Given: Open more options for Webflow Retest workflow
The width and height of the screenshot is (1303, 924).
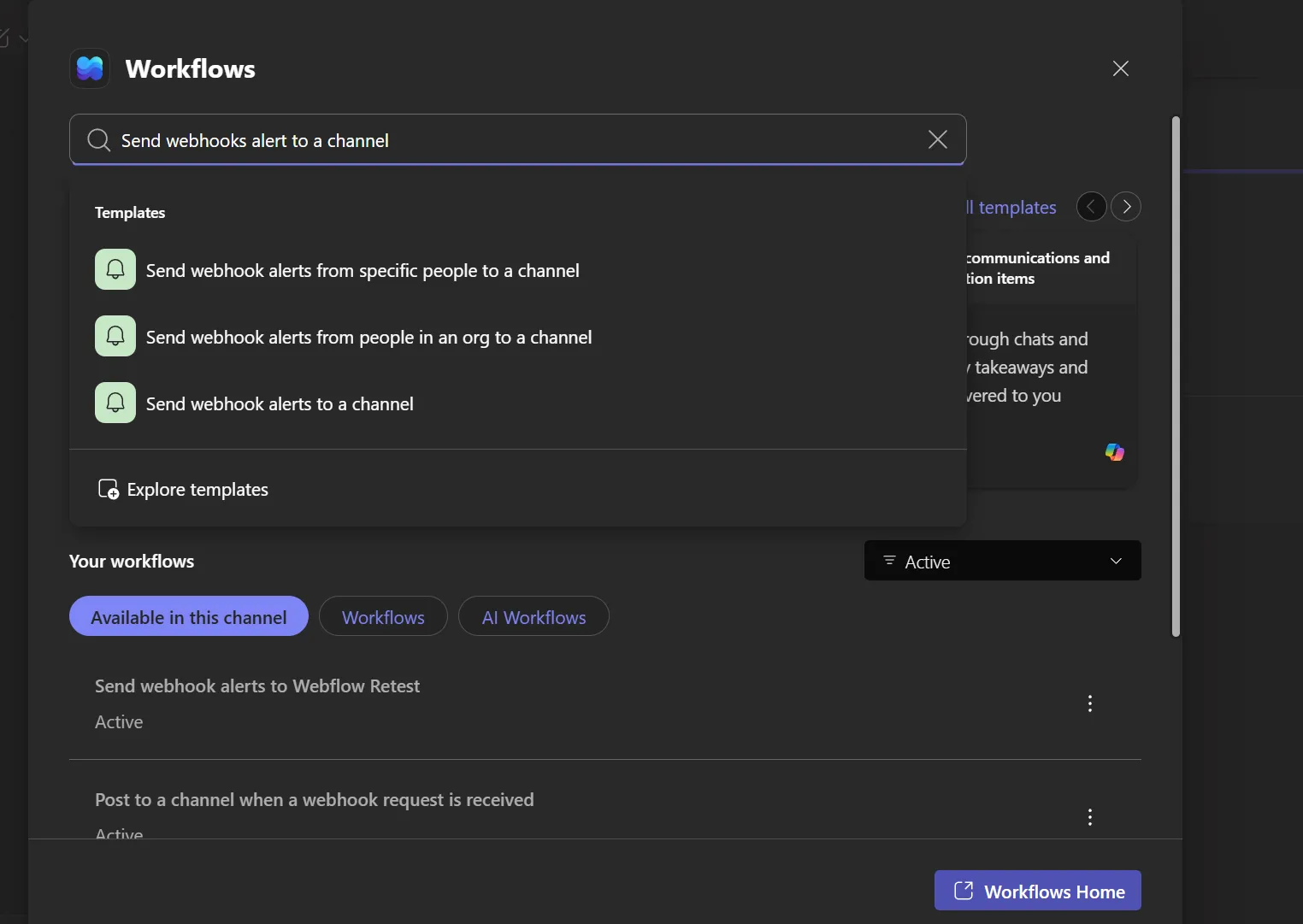Looking at the screenshot, I should 1090,703.
